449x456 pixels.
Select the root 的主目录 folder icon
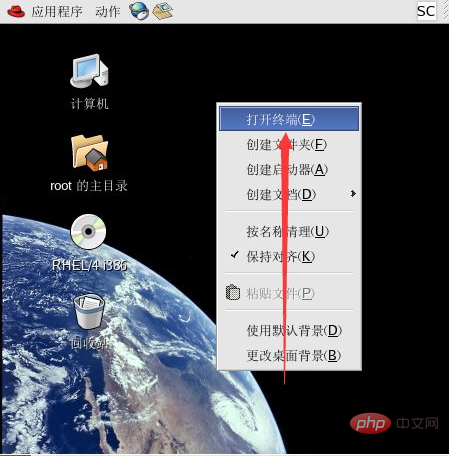(x=89, y=152)
